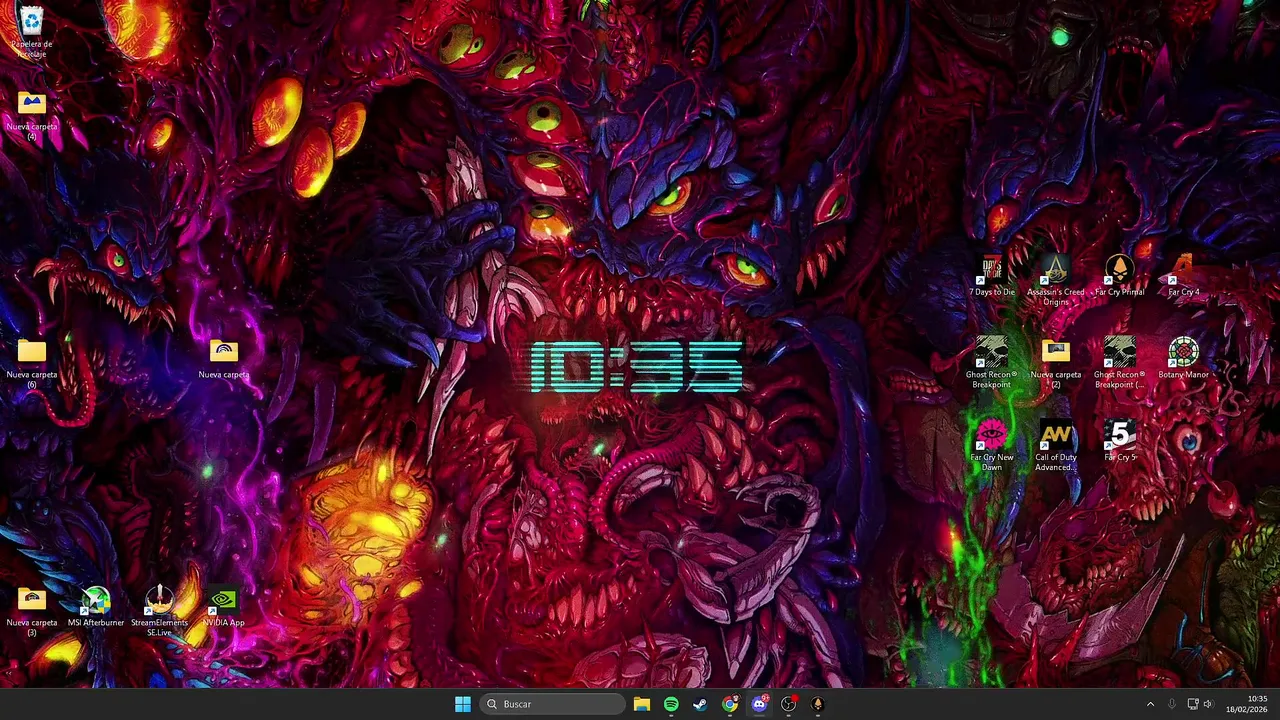Select the Far Cry Primal desktop shortcut
The height and width of the screenshot is (720, 1280).
(1119, 276)
